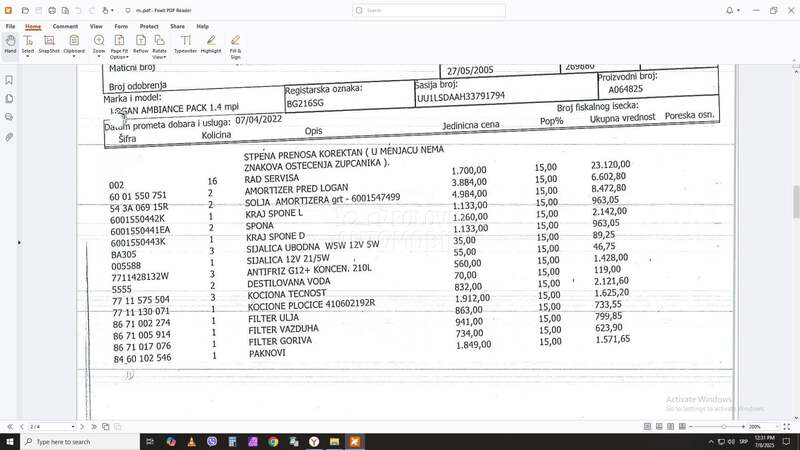The height and width of the screenshot is (450, 800).
Task: Open the 200% zoom level dropdown
Action: (x=778, y=427)
